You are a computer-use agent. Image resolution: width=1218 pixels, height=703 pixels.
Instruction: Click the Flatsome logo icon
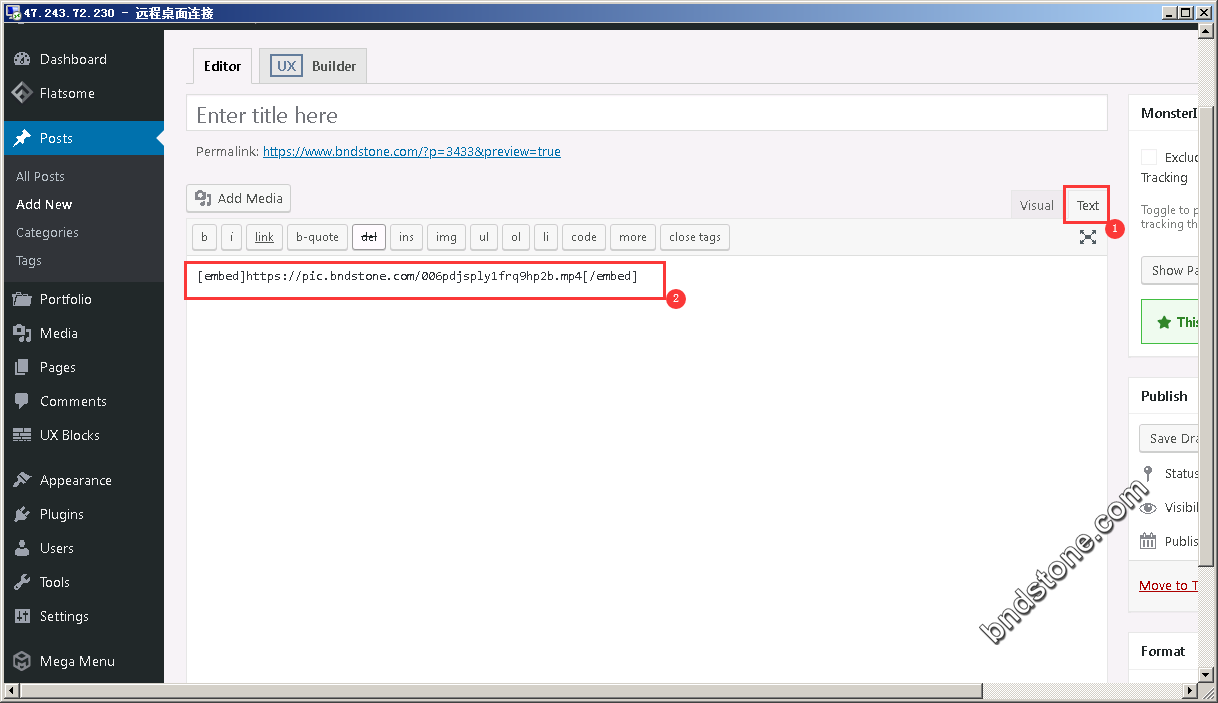[x=22, y=93]
